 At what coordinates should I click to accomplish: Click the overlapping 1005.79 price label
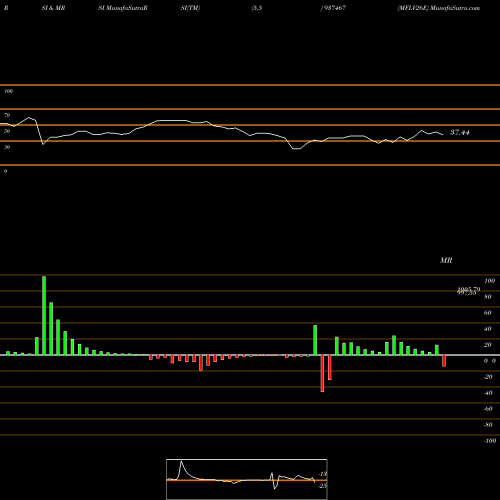[x=469, y=289]
